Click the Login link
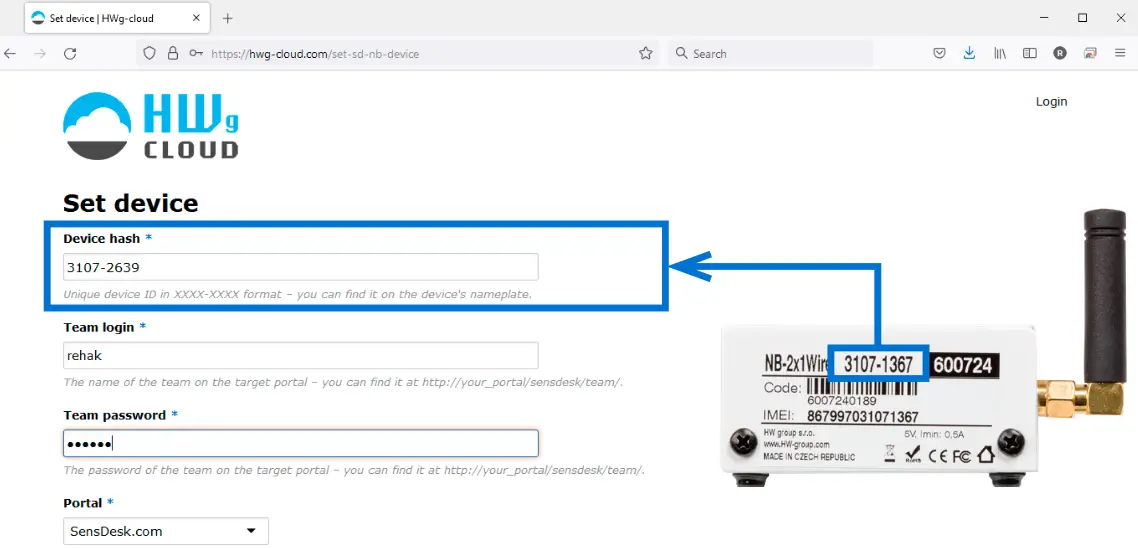The height and width of the screenshot is (549, 1138). point(1051,102)
